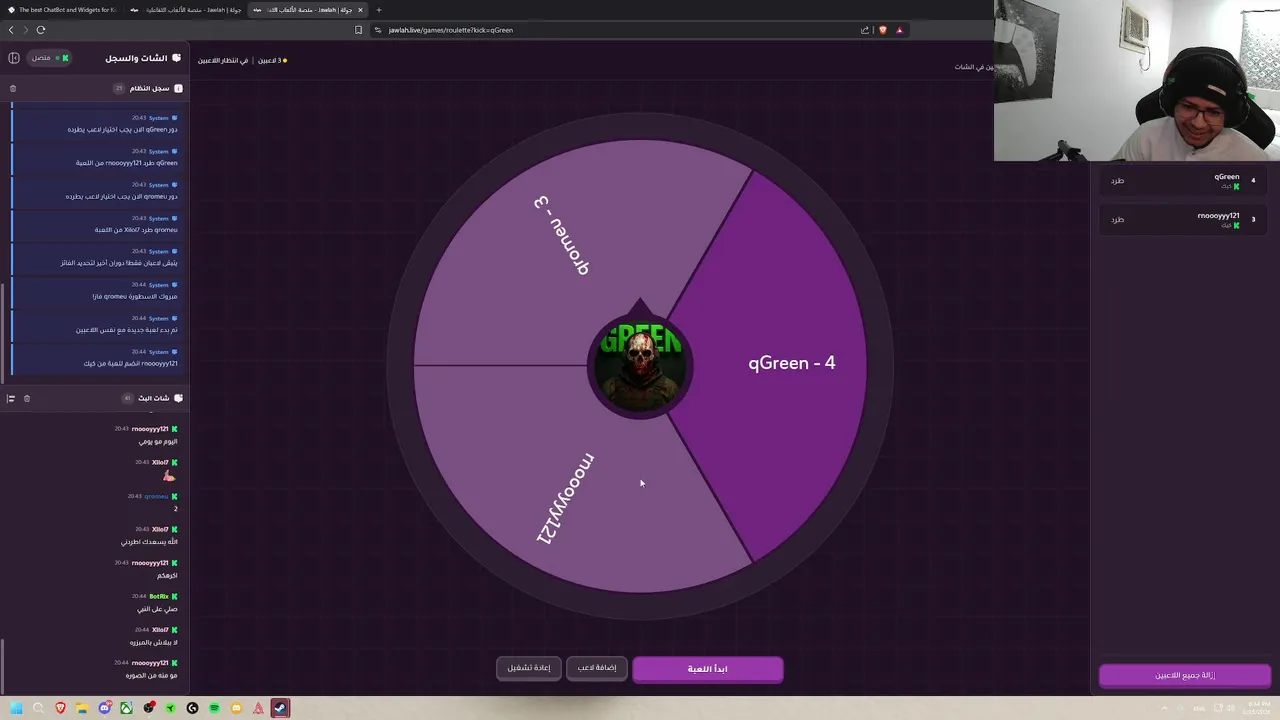The image size is (1280, 720).
Task: Click the 3 لاعبين player count indicator
Action: pos(272,61)
